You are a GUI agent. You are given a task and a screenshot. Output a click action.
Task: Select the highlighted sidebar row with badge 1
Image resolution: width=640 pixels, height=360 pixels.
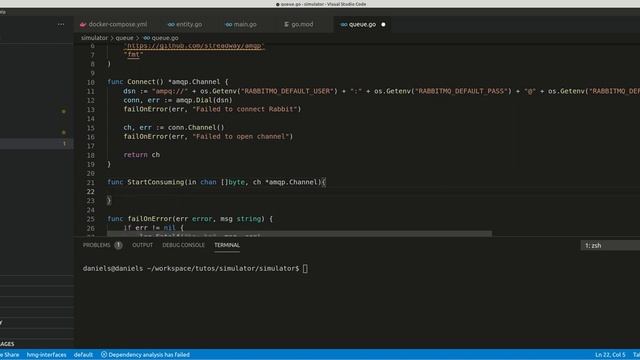pyautogui.click(x=37, y=144)
